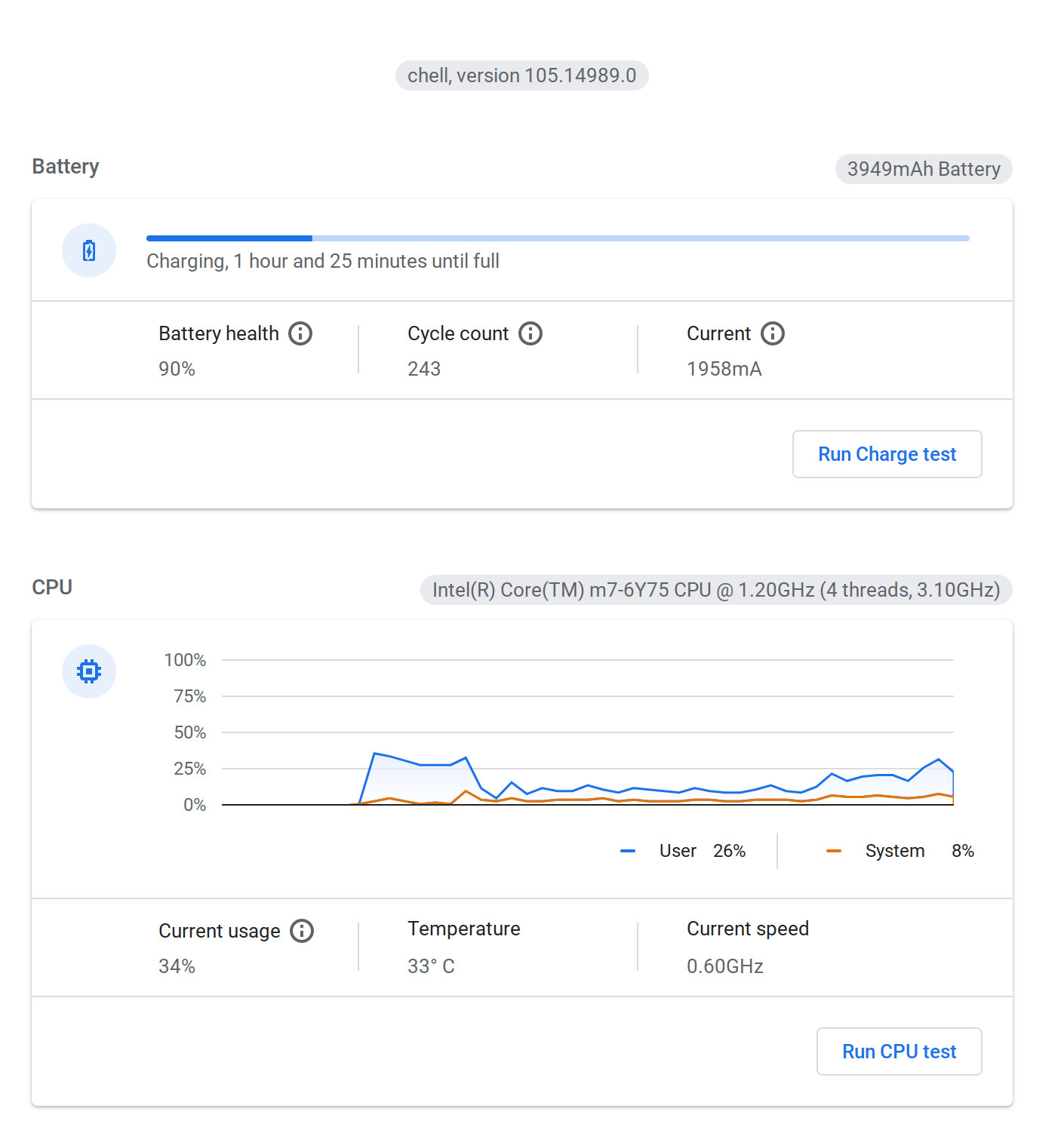Click the 3949mAh Battery chip
Screen dimensions: 1064x1136
click(x=924, y=169)
